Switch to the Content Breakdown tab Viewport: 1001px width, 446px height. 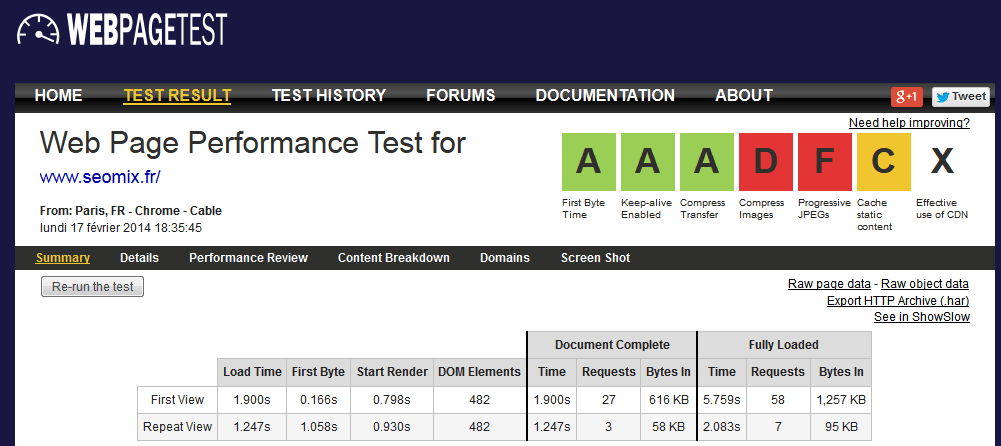pos(394,258)
